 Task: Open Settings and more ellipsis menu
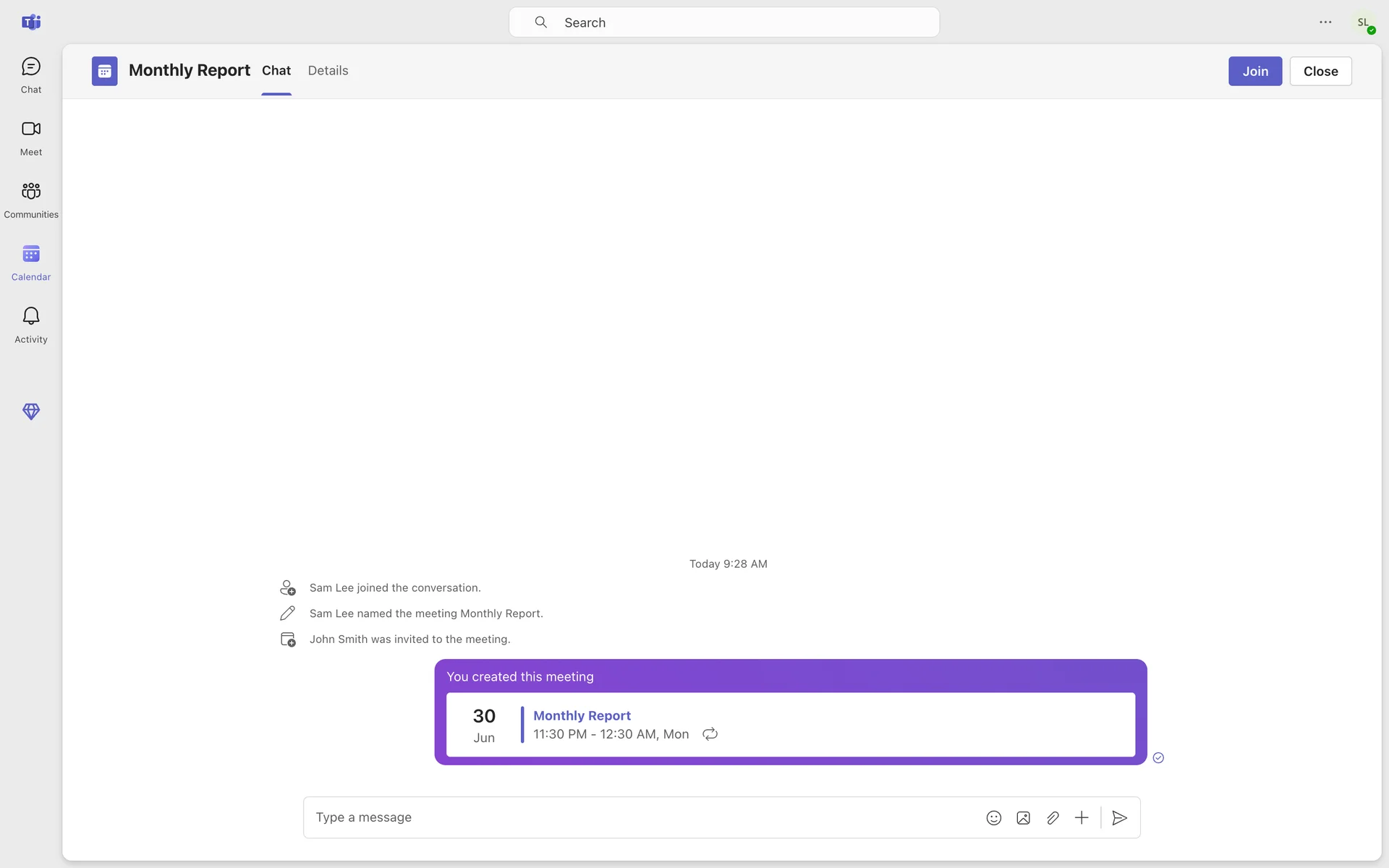[1325, 22]
